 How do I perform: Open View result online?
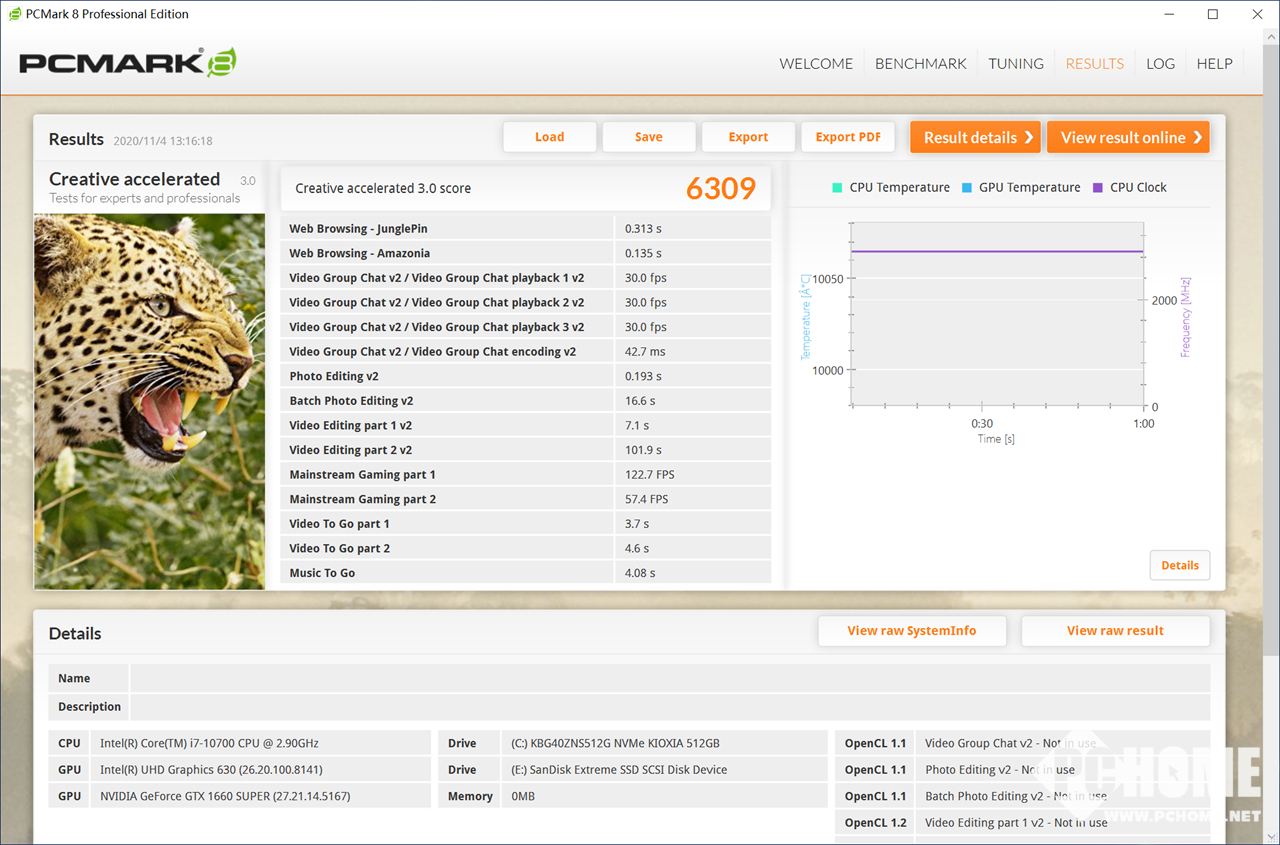pos(1128,138)
